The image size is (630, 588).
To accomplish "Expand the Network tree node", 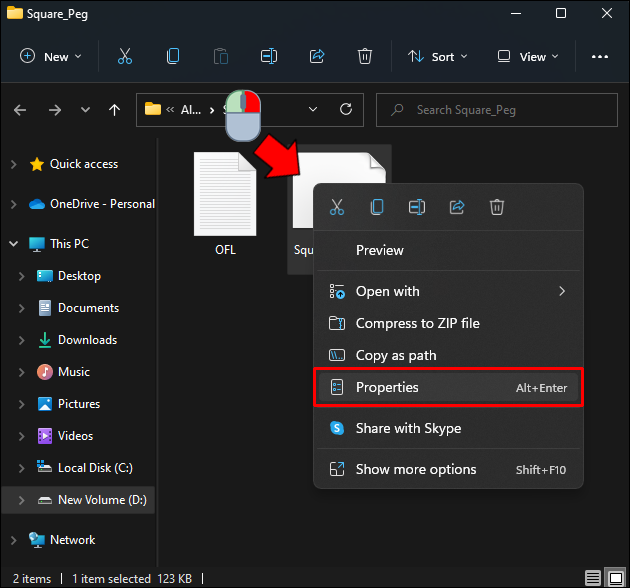I will pyautogui.click(x=14, y=540).
